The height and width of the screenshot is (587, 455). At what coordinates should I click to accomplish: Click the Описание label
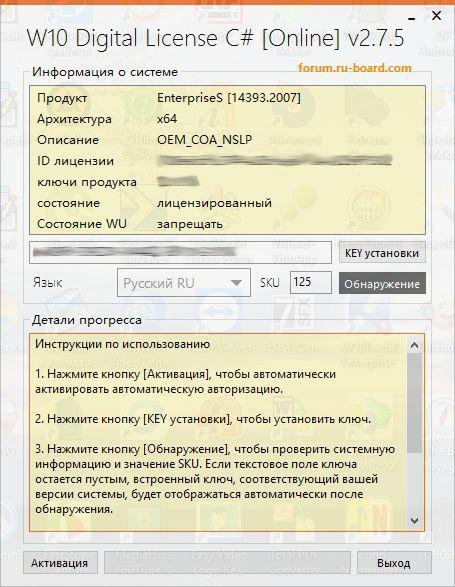point(68,140)
